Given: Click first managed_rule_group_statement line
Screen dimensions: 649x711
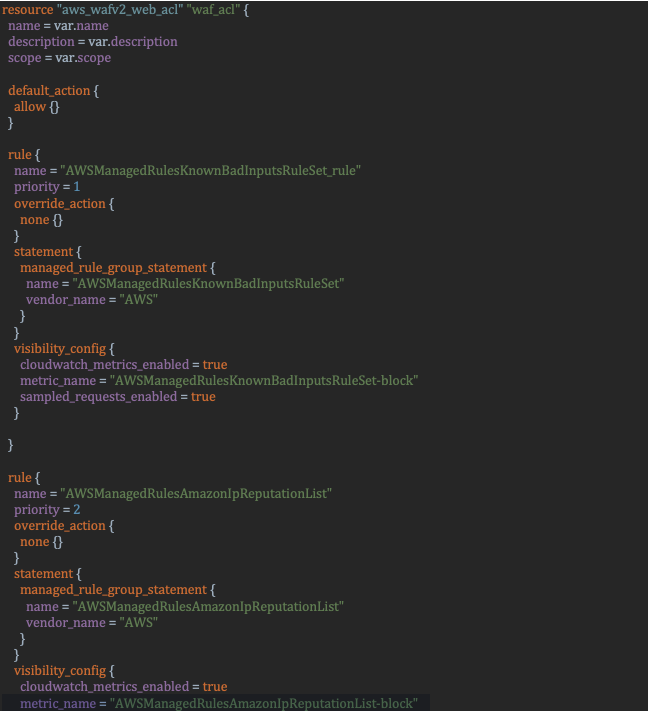Looking at the screenshot, I should click(118, 268).
